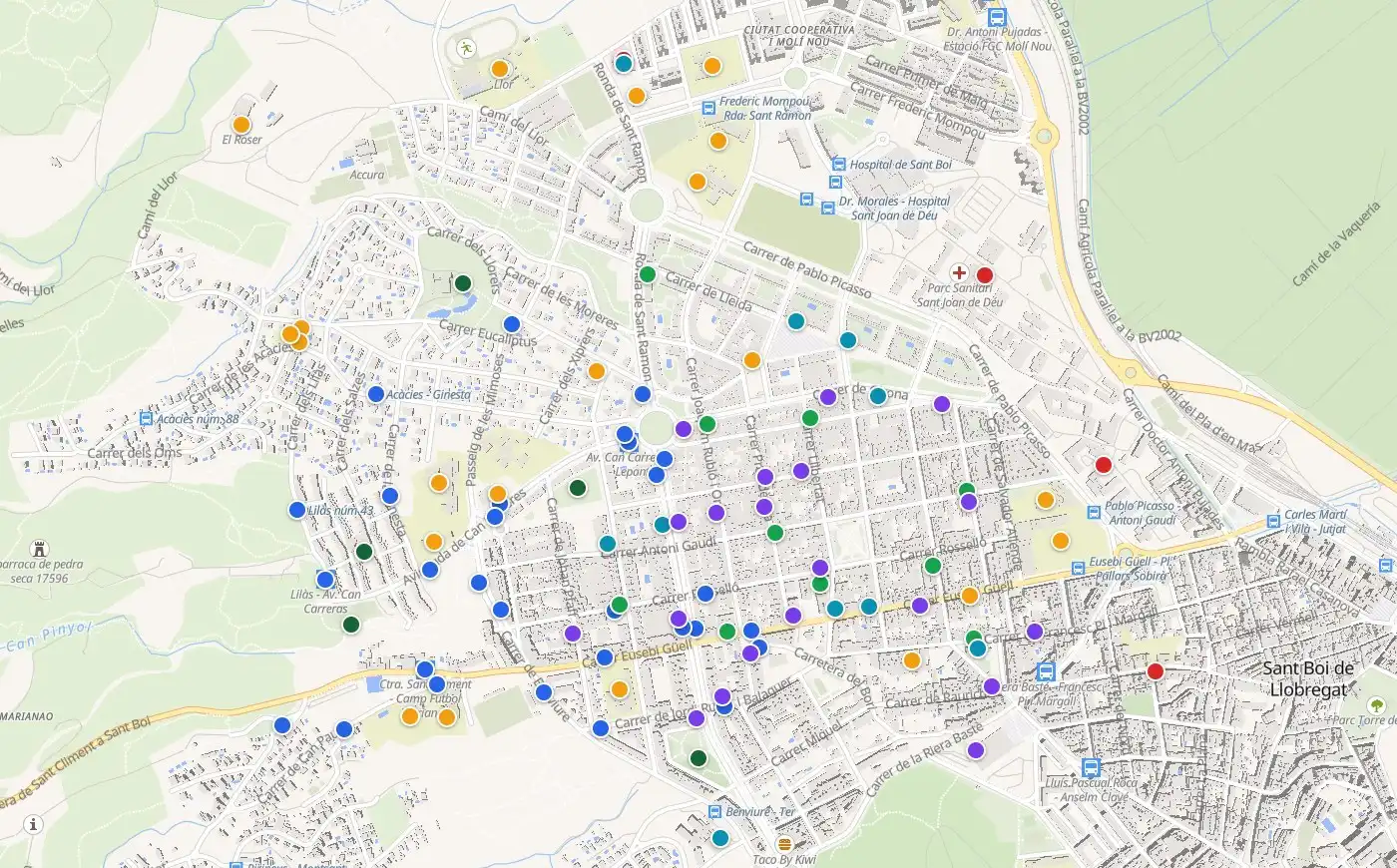This screenshot has width=1397, height=868.
Task: Select the Carrer dels Oms street label
Action: pyautogui.click(x=135, y=453)
